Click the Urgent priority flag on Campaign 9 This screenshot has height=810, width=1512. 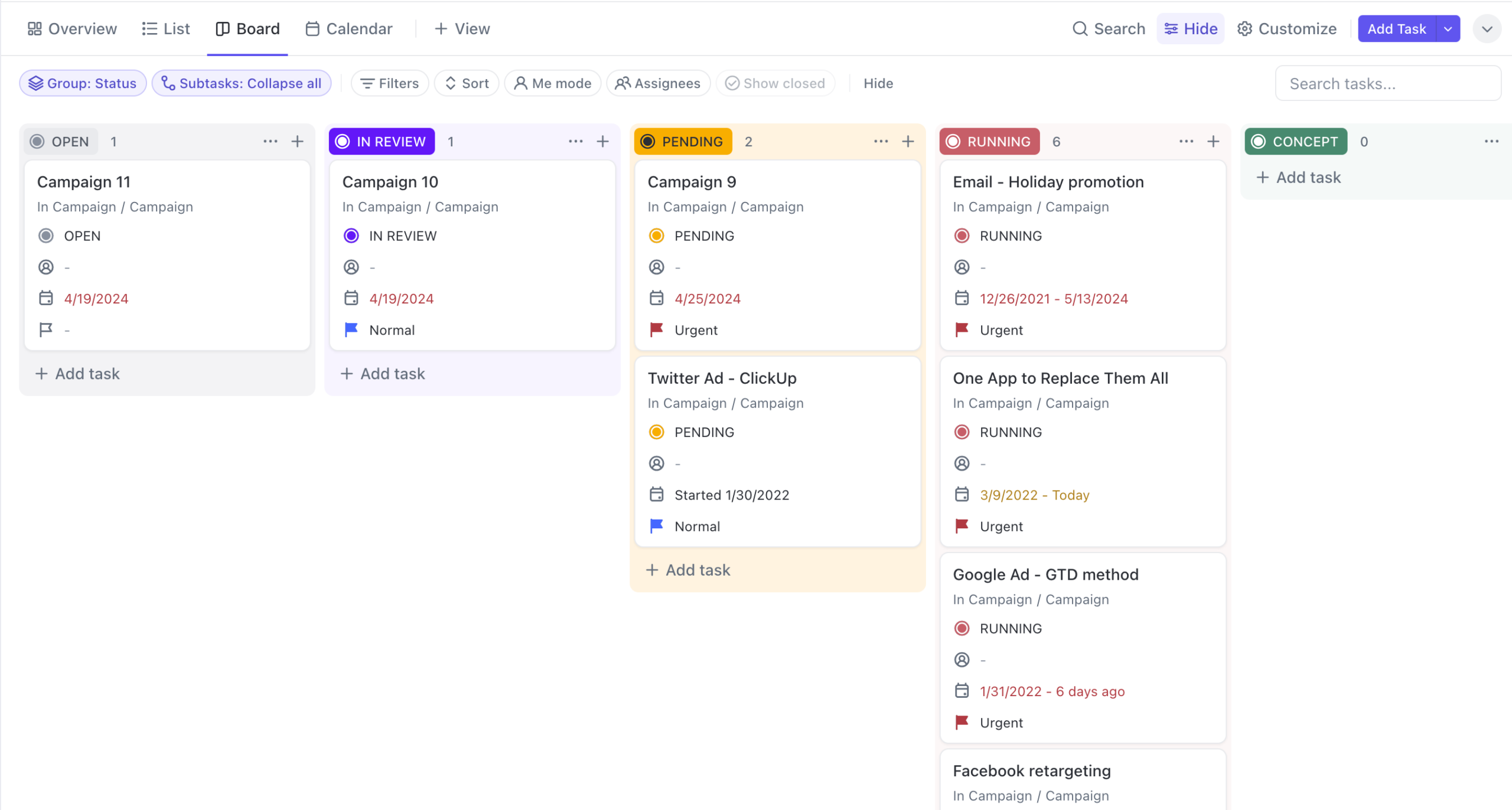coord(656,329)
